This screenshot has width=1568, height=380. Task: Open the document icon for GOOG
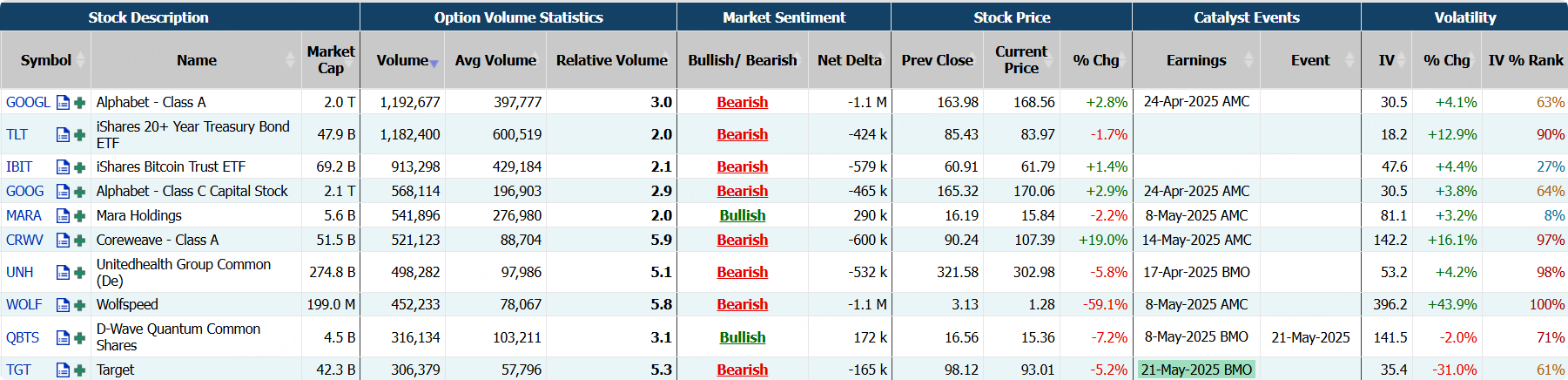click(x=63, y=192)
